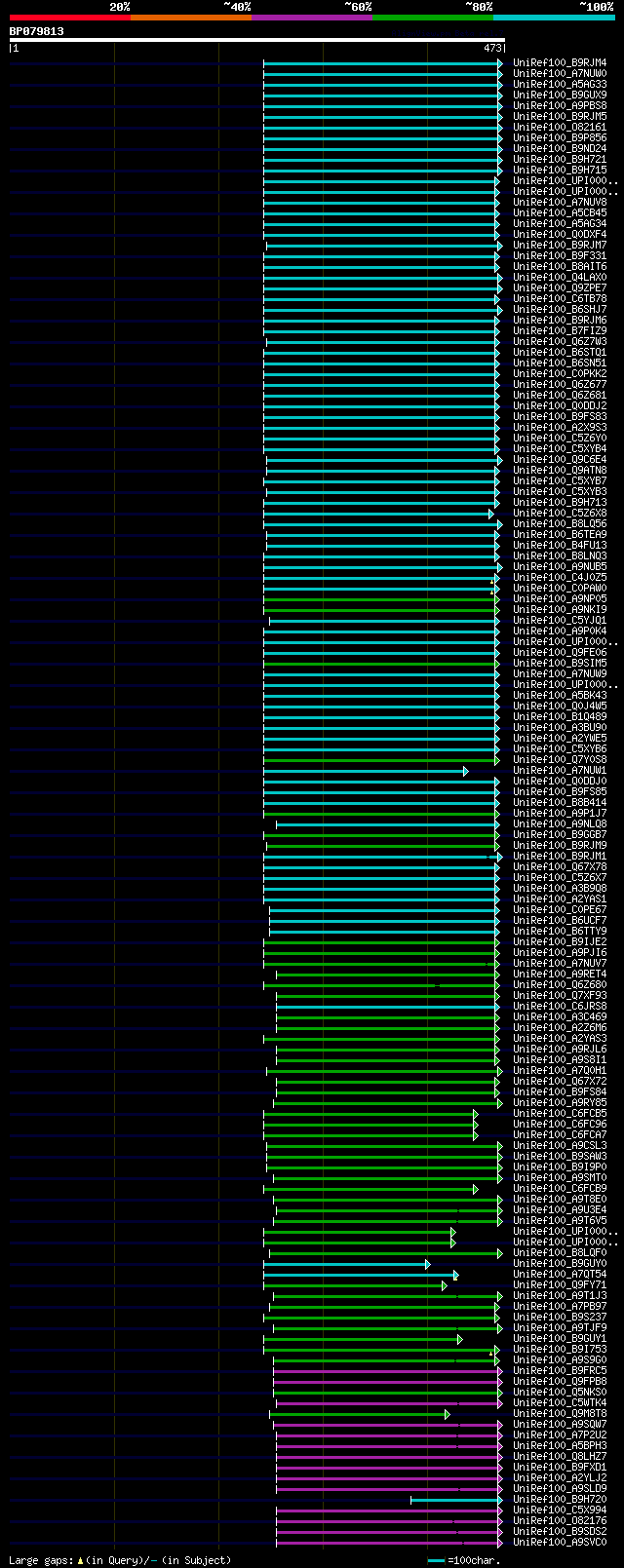Click the label UniRef100_A2YWE5

coord(560,739)
